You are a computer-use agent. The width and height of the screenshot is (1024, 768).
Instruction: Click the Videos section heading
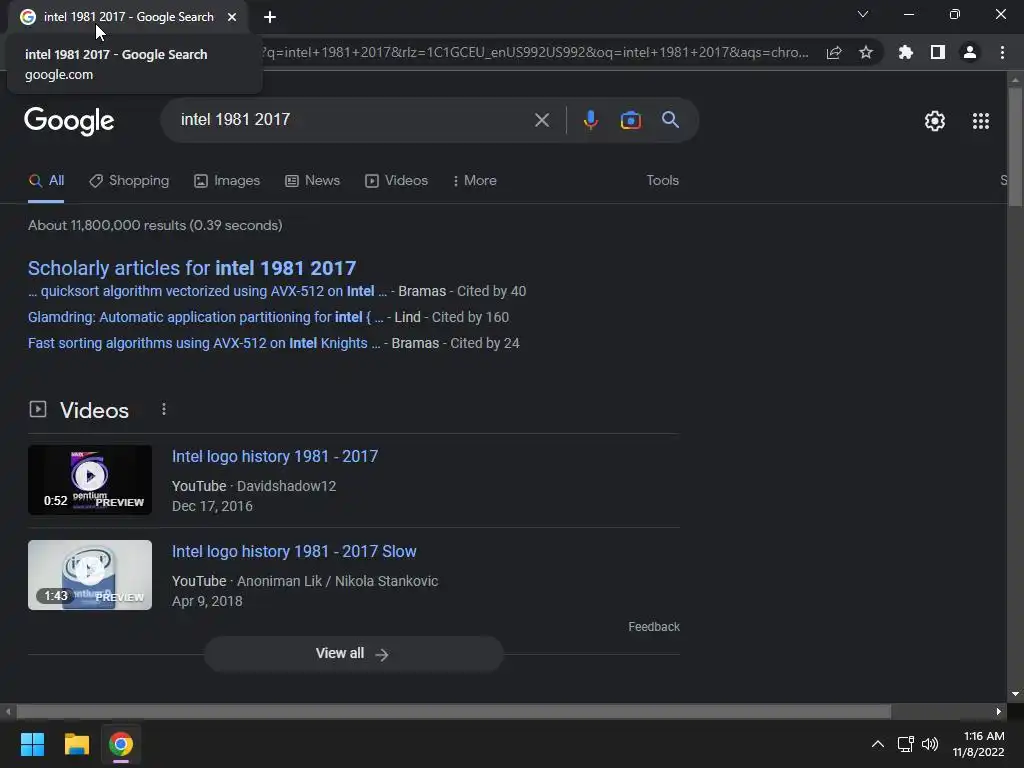click(x=94, y=410)
